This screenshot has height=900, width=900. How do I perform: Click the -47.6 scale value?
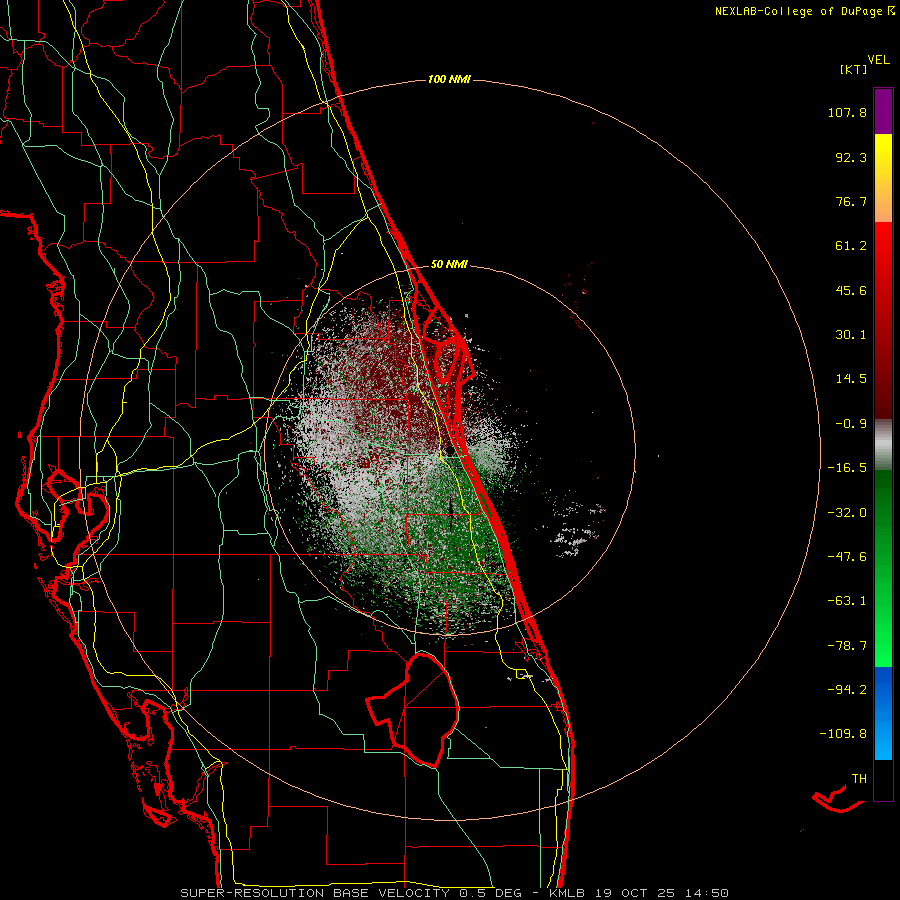847,557
